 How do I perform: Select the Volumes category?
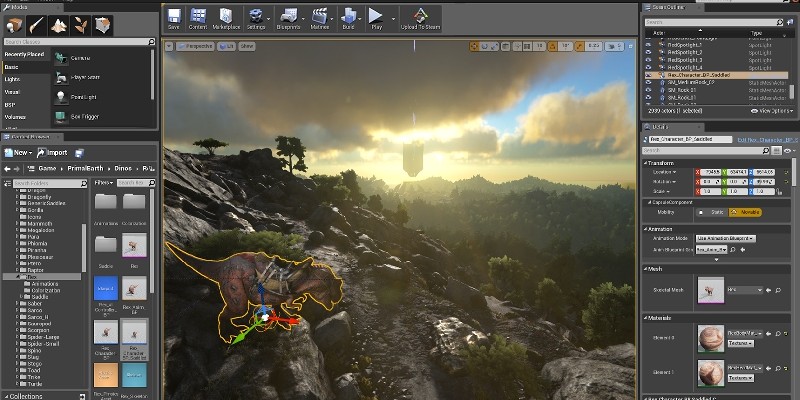point(15,117)
